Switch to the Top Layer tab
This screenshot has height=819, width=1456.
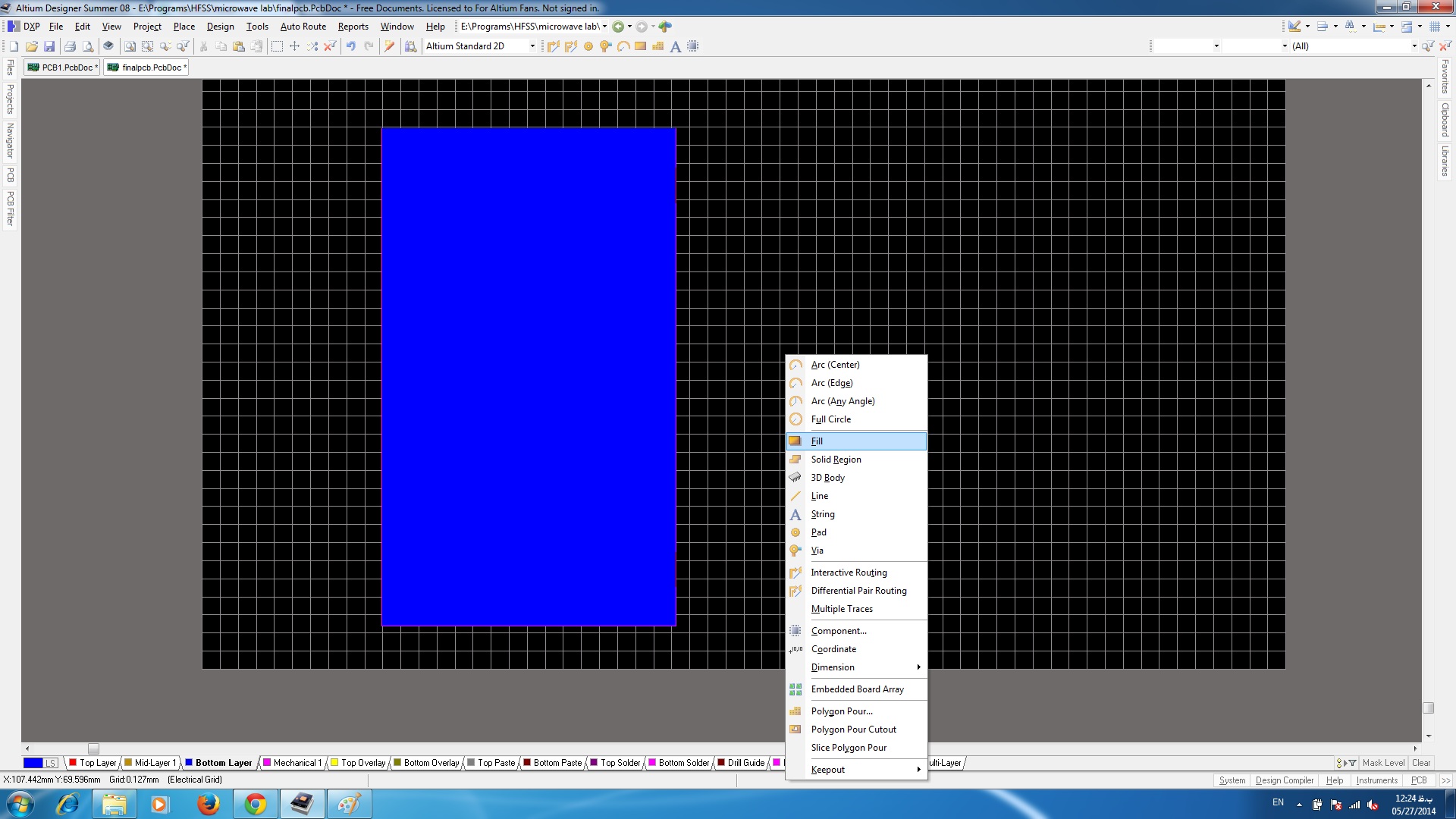(x=93, y=763)
